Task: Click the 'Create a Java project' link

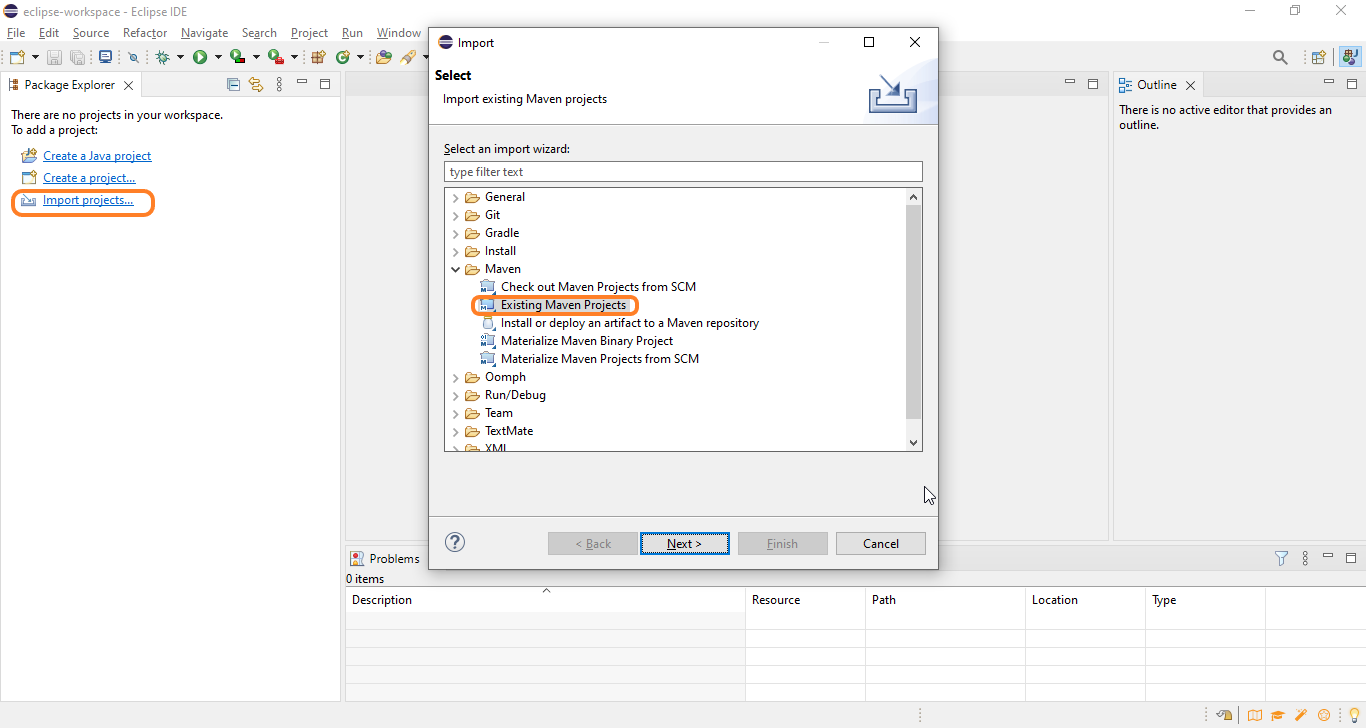Action: pyautogui.click(x=97, y=156)
